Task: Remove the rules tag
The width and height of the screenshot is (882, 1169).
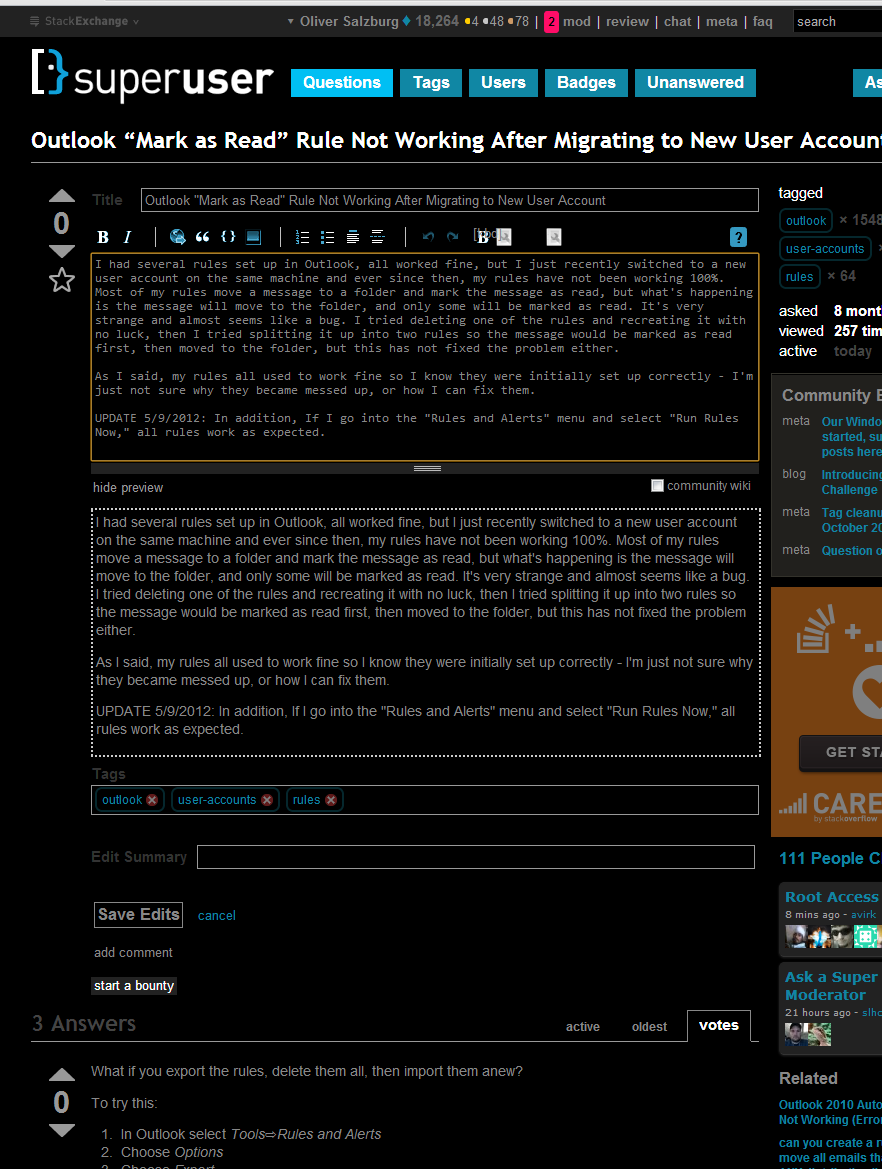Action: click(331, 800)
